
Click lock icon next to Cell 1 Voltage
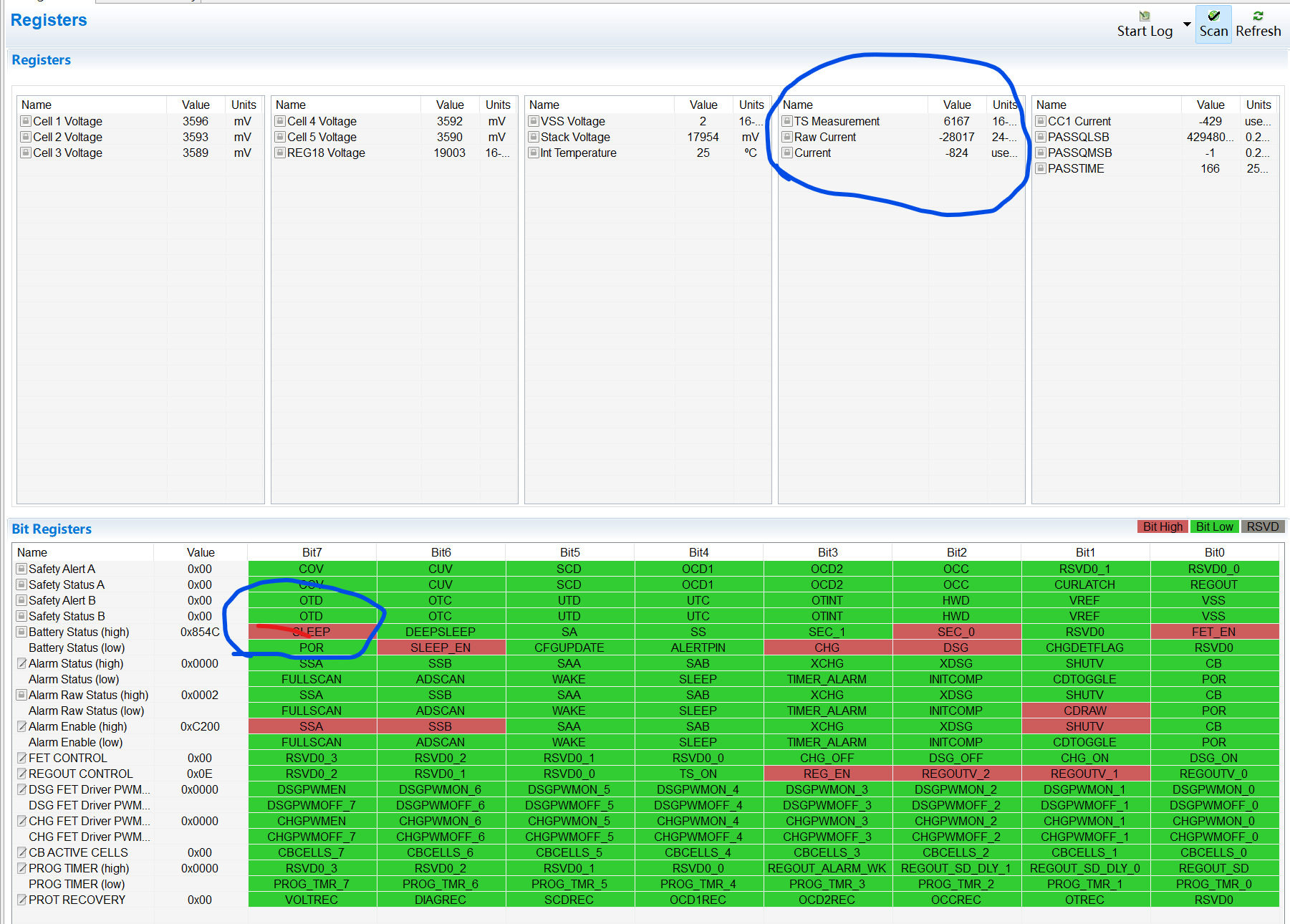click(26, 121)
